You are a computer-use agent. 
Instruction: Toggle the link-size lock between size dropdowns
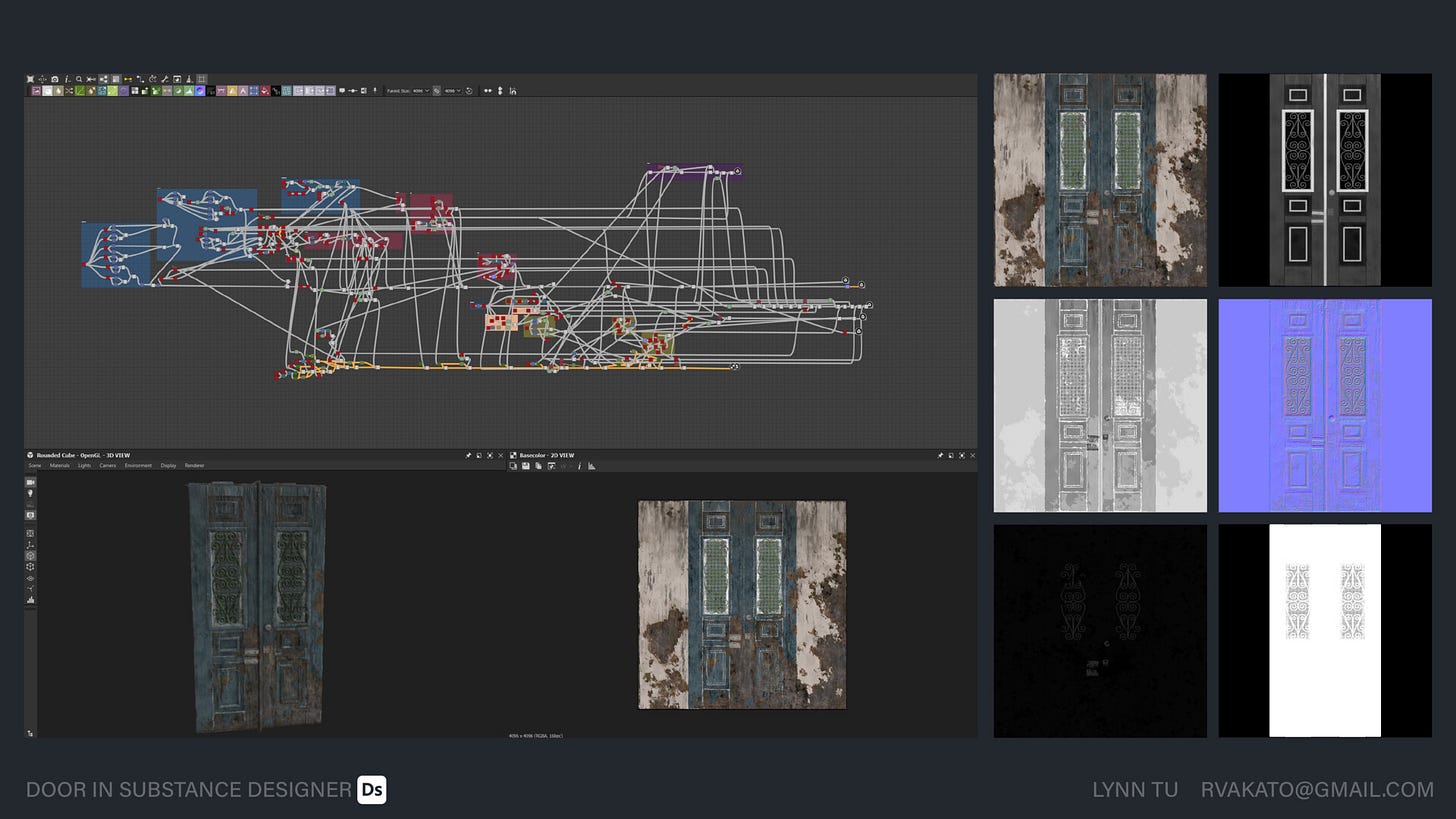(437, 91)
